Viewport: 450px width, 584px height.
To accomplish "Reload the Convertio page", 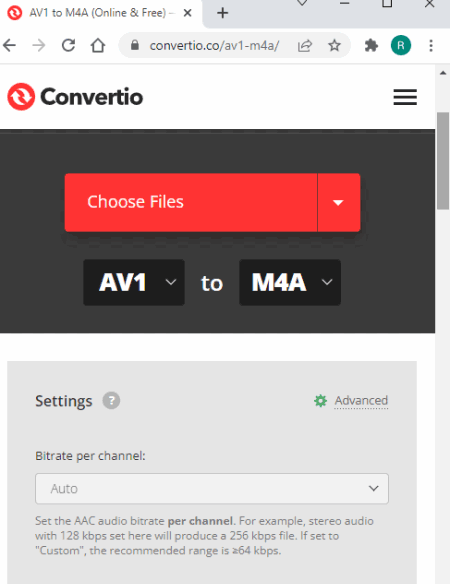I will point(69,45).
